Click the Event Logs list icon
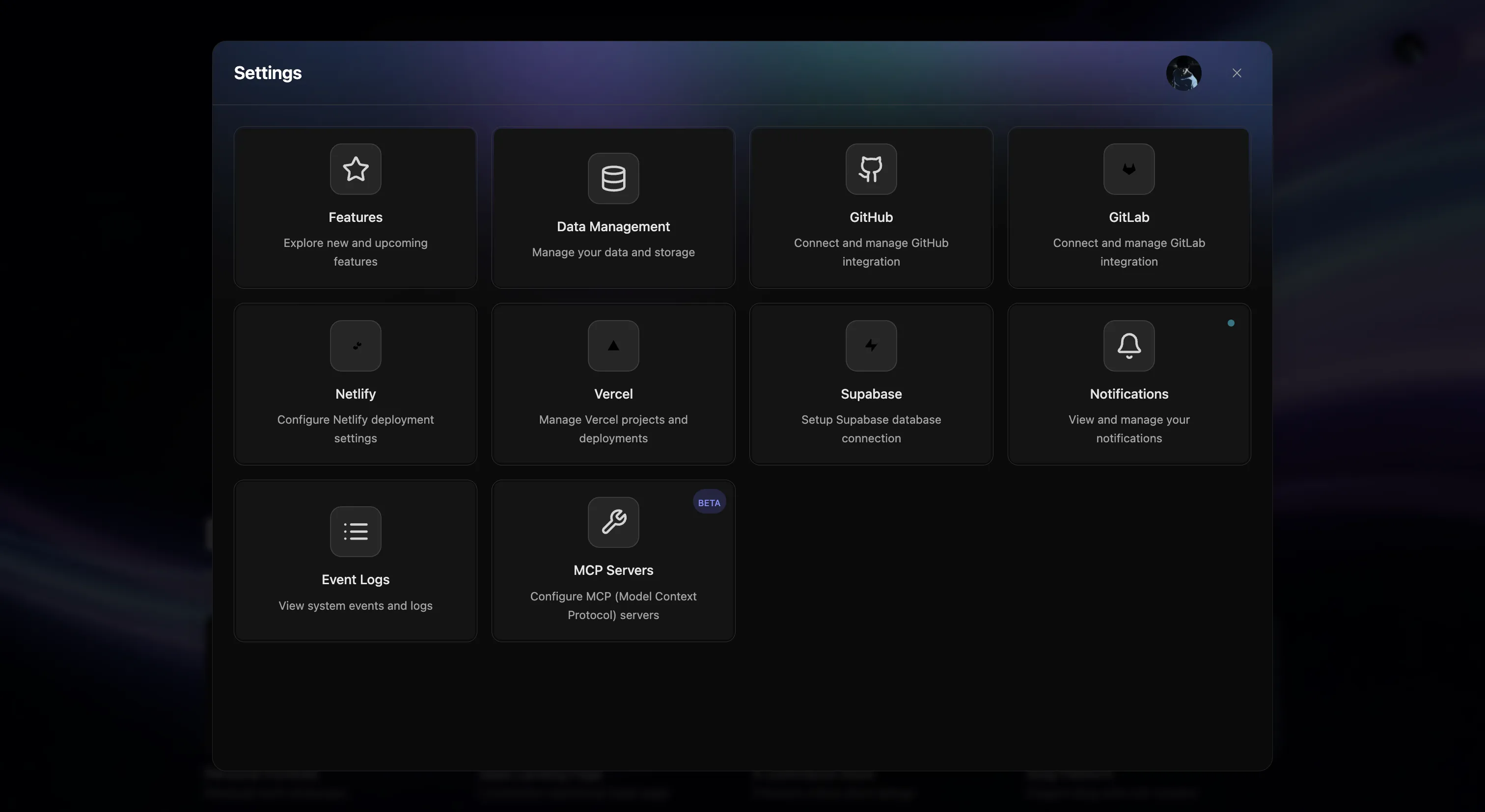 tap(355, 531)
